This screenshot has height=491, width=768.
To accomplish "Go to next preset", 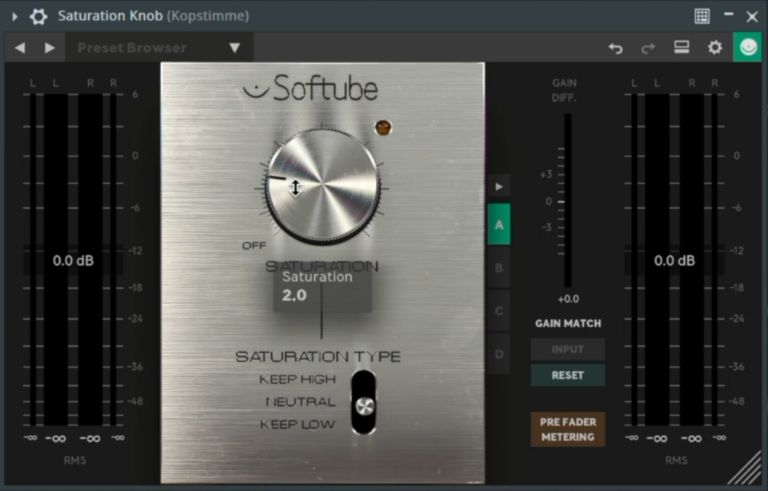I will pyautogui.click(x=49, y=48).
